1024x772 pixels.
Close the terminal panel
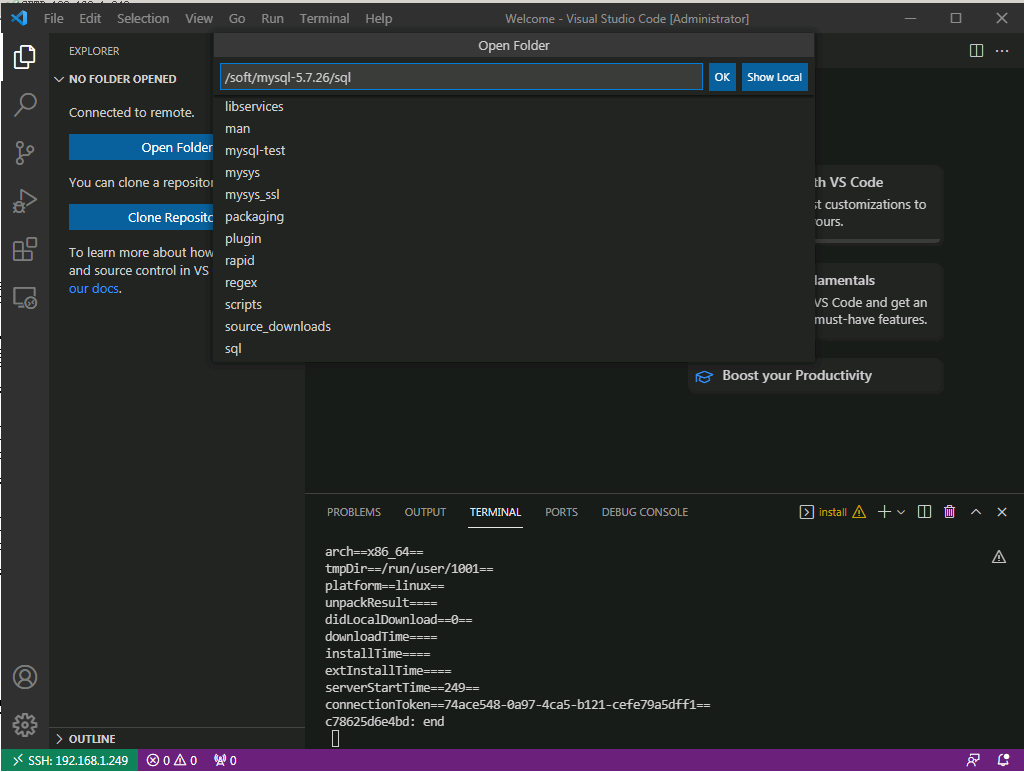click(x=1002, y=512)
